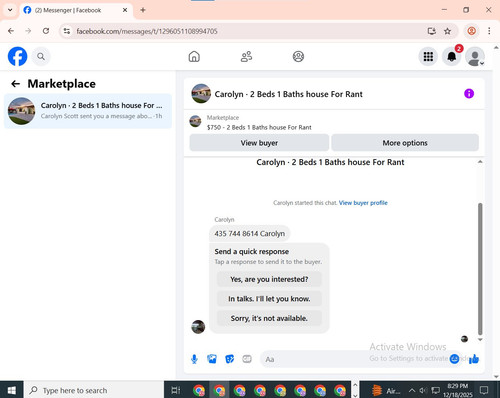The width and height of the screenshot is (500, 398).
Task: Open the Menu grid icon
Action: pyautogui.click(x=428, y=57)
